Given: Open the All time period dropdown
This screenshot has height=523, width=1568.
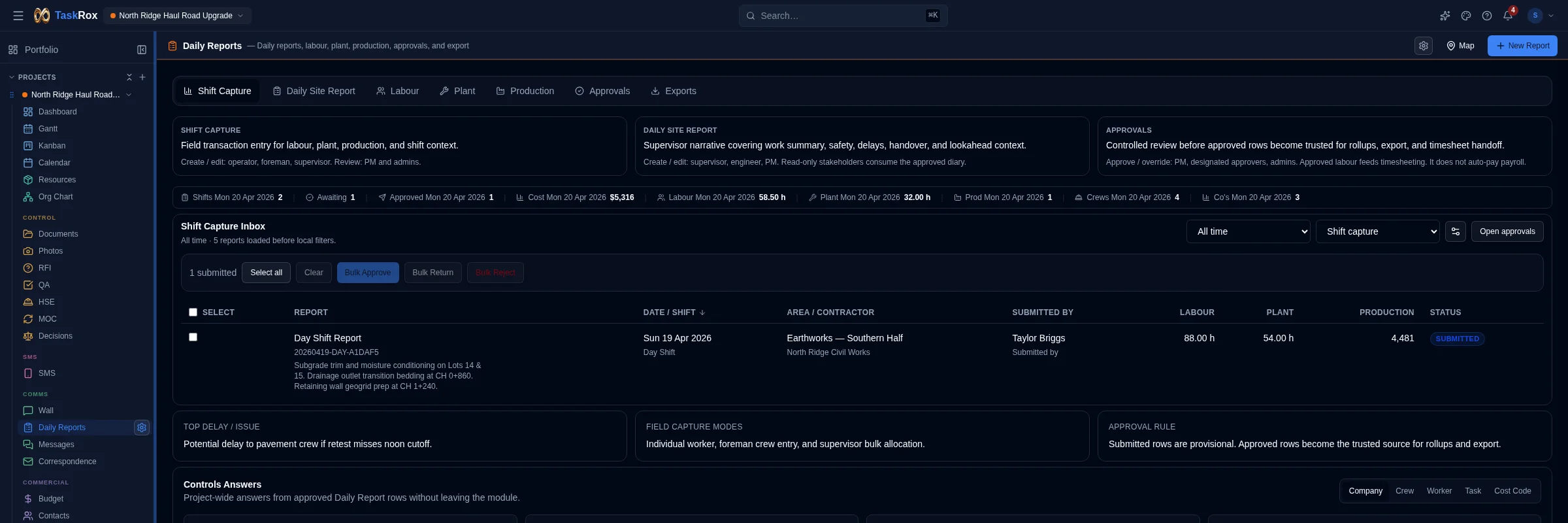Looking at the screenshot, I should [x=1248, y=231].
